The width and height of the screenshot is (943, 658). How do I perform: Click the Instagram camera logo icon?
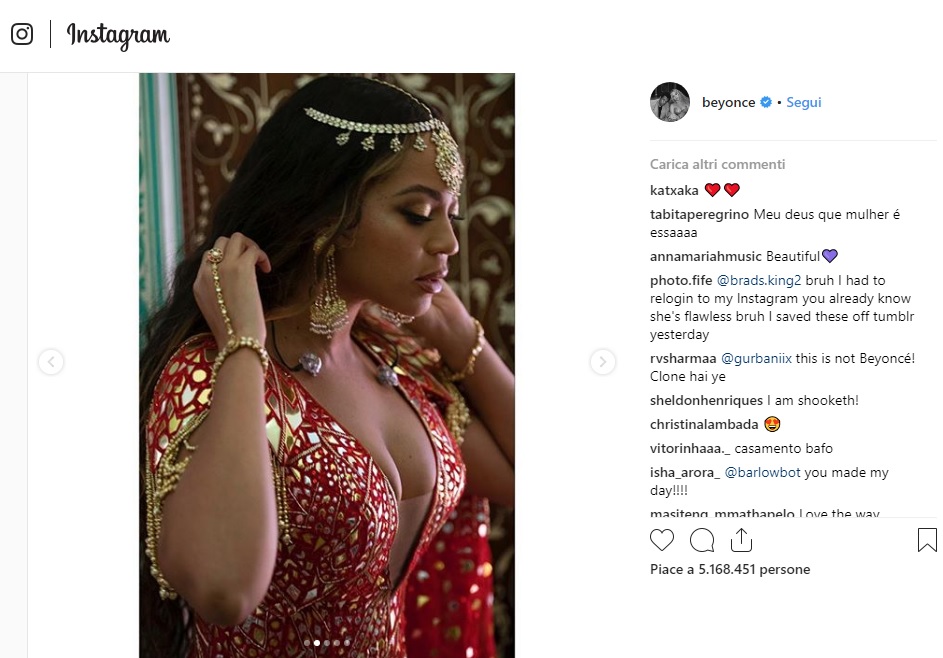pos(22,35)
